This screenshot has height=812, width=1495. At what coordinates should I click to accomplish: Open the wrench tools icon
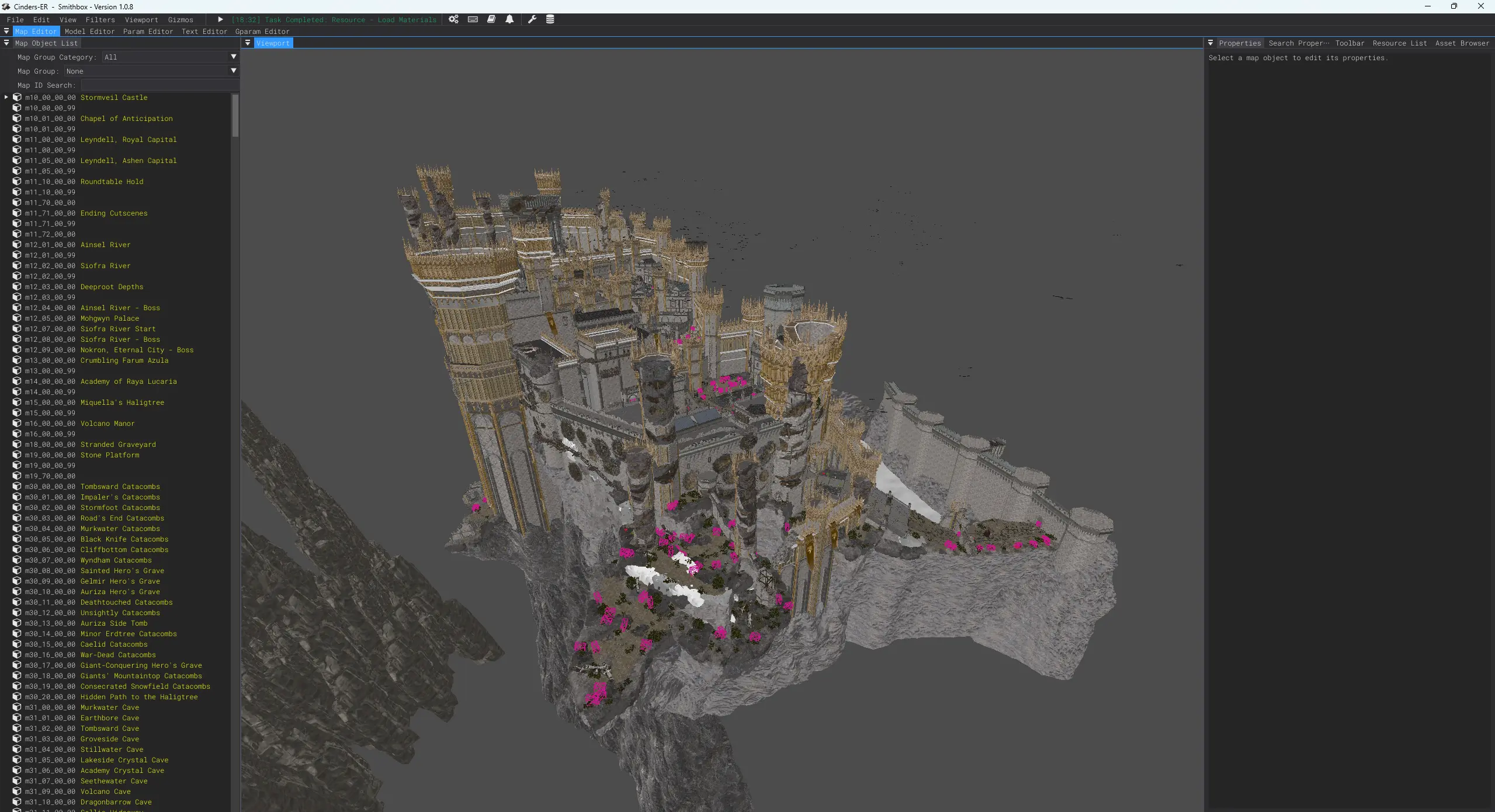click(532, 19)
